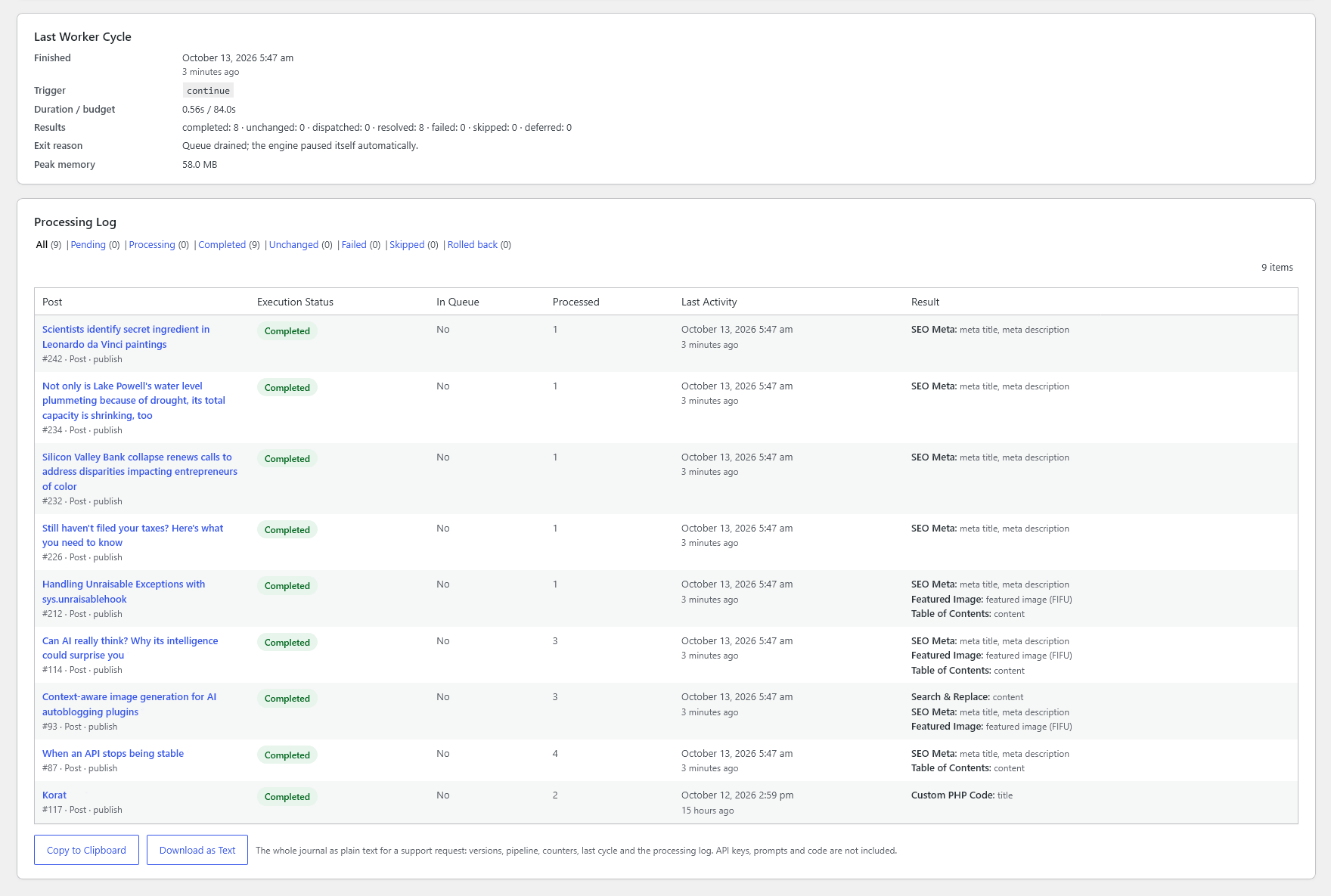Click the Last Worker Cycle heading

(82, 37)
